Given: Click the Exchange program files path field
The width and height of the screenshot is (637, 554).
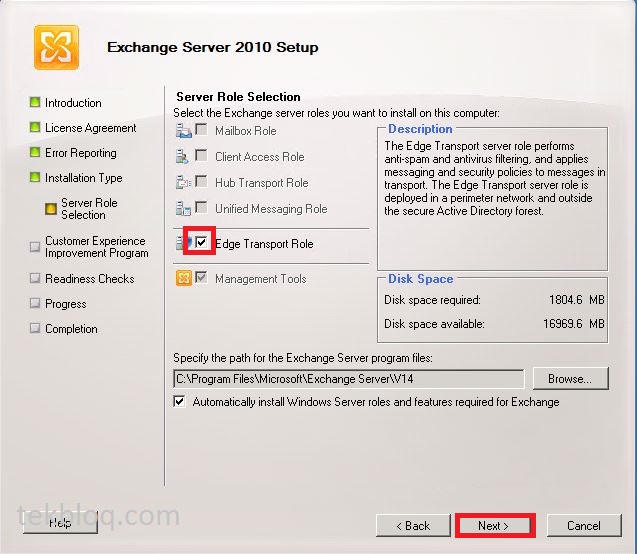Looking at the screenshot, I should coord(349,379).
